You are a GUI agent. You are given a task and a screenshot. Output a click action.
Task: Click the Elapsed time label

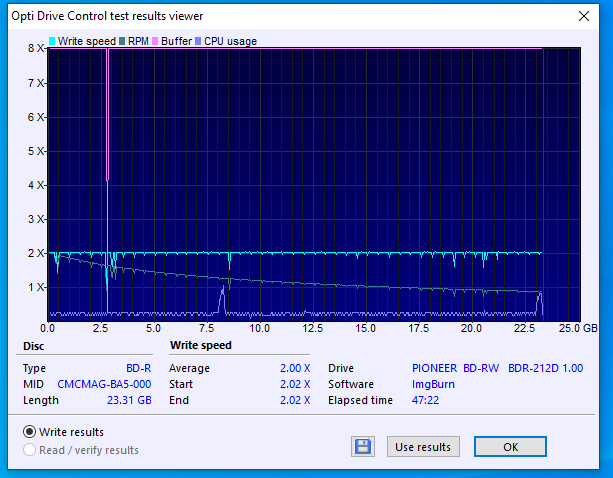(360, 400)
